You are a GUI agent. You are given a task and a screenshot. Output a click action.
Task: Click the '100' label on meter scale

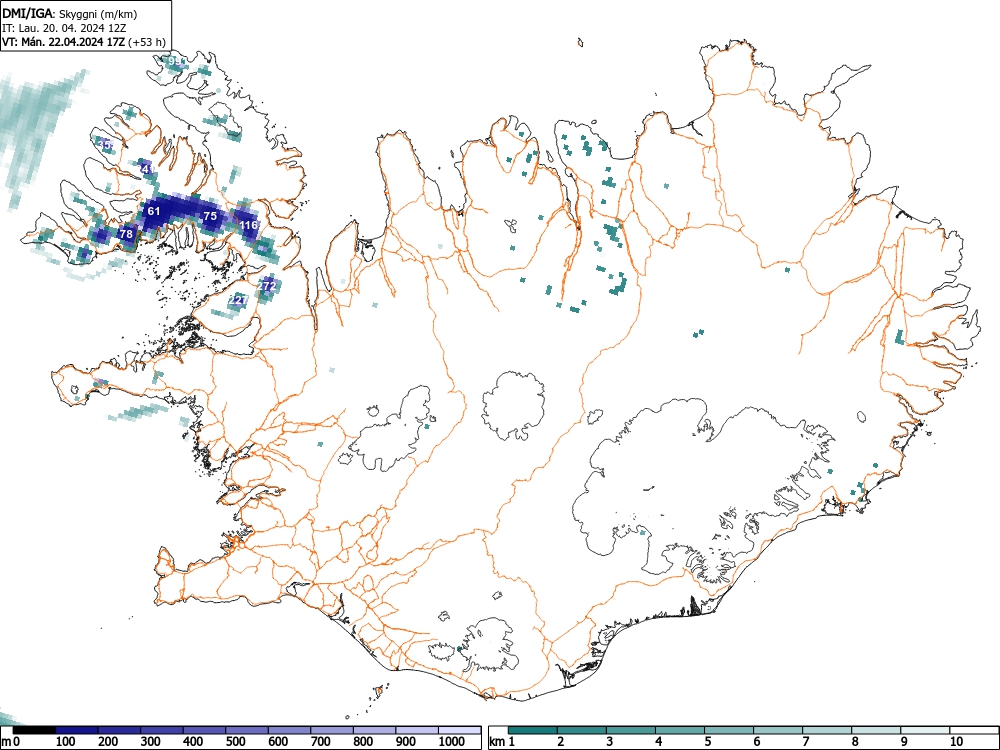coord(66,742)
